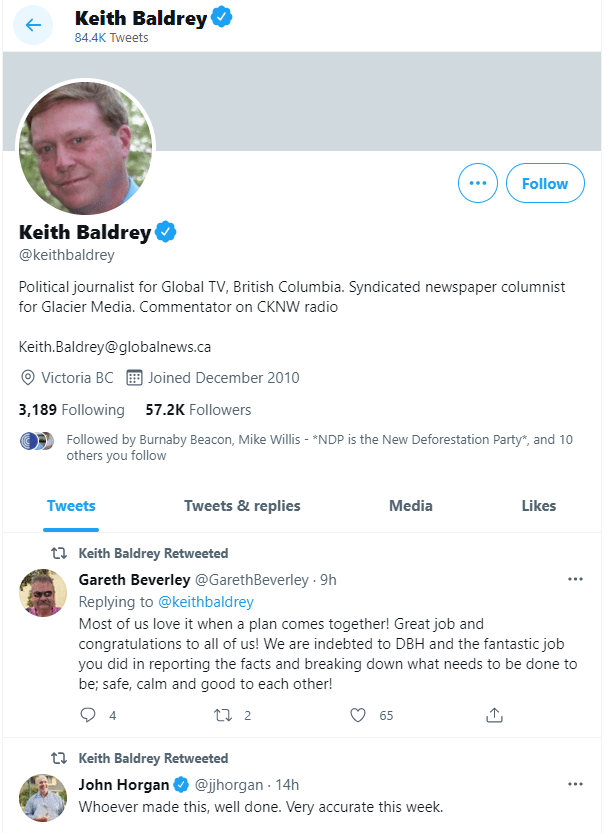Image resolution: width=608 pixels, height=833 pixels.
Task: Click Gareth Beverley's avatar thumbnail
Action: click(x=43, y=594)
